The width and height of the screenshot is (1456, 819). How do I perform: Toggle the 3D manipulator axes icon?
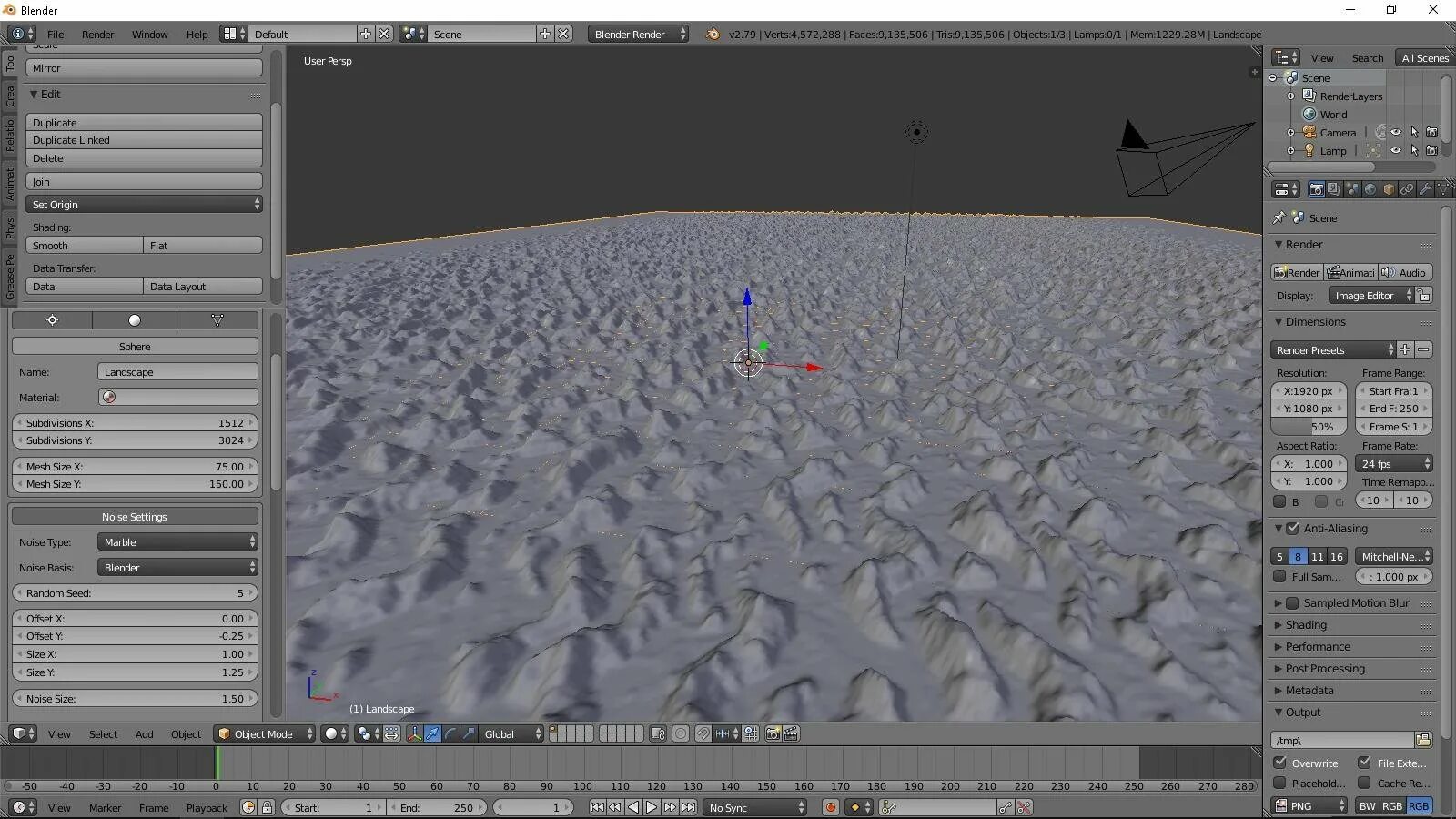pyautogui.click(x=415, y=733)
